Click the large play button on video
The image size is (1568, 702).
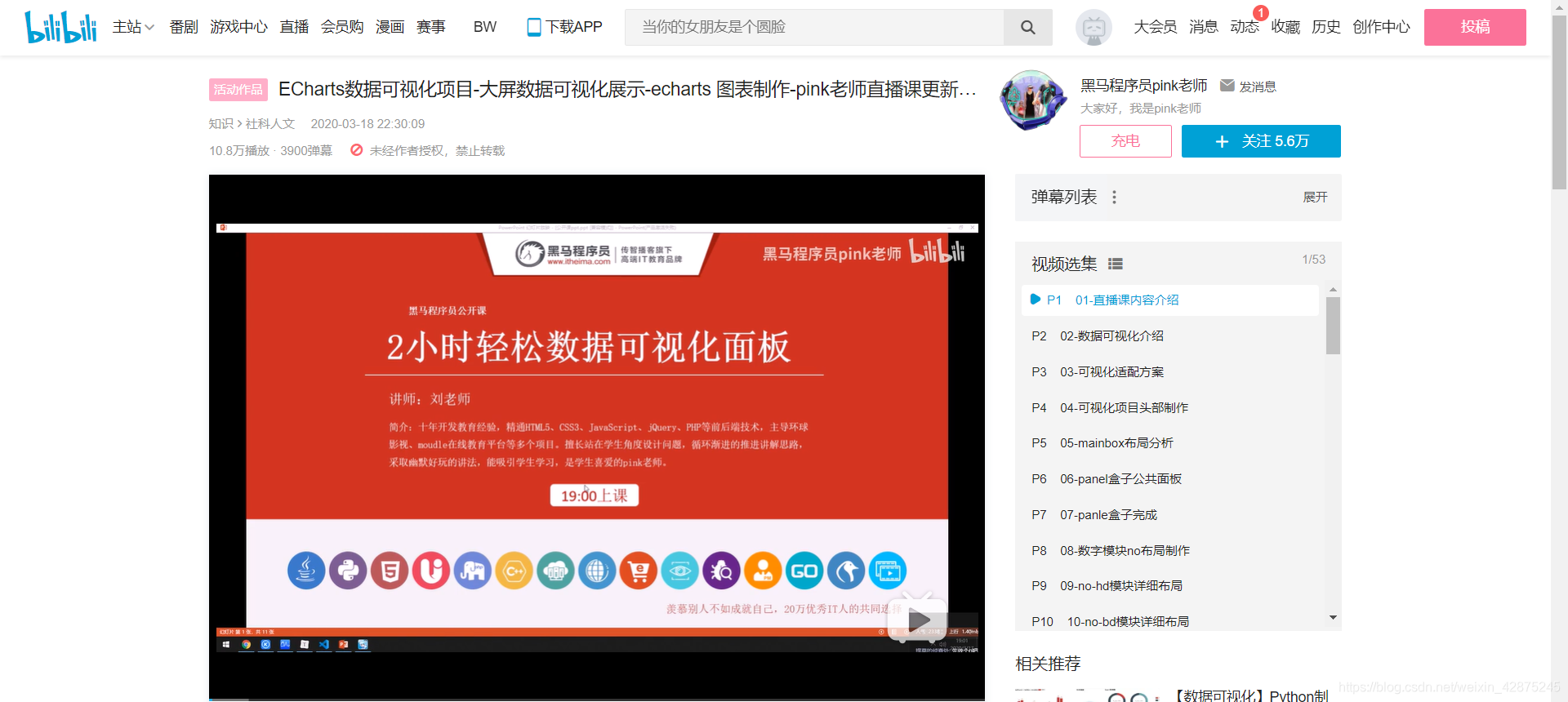coord(918,620)
